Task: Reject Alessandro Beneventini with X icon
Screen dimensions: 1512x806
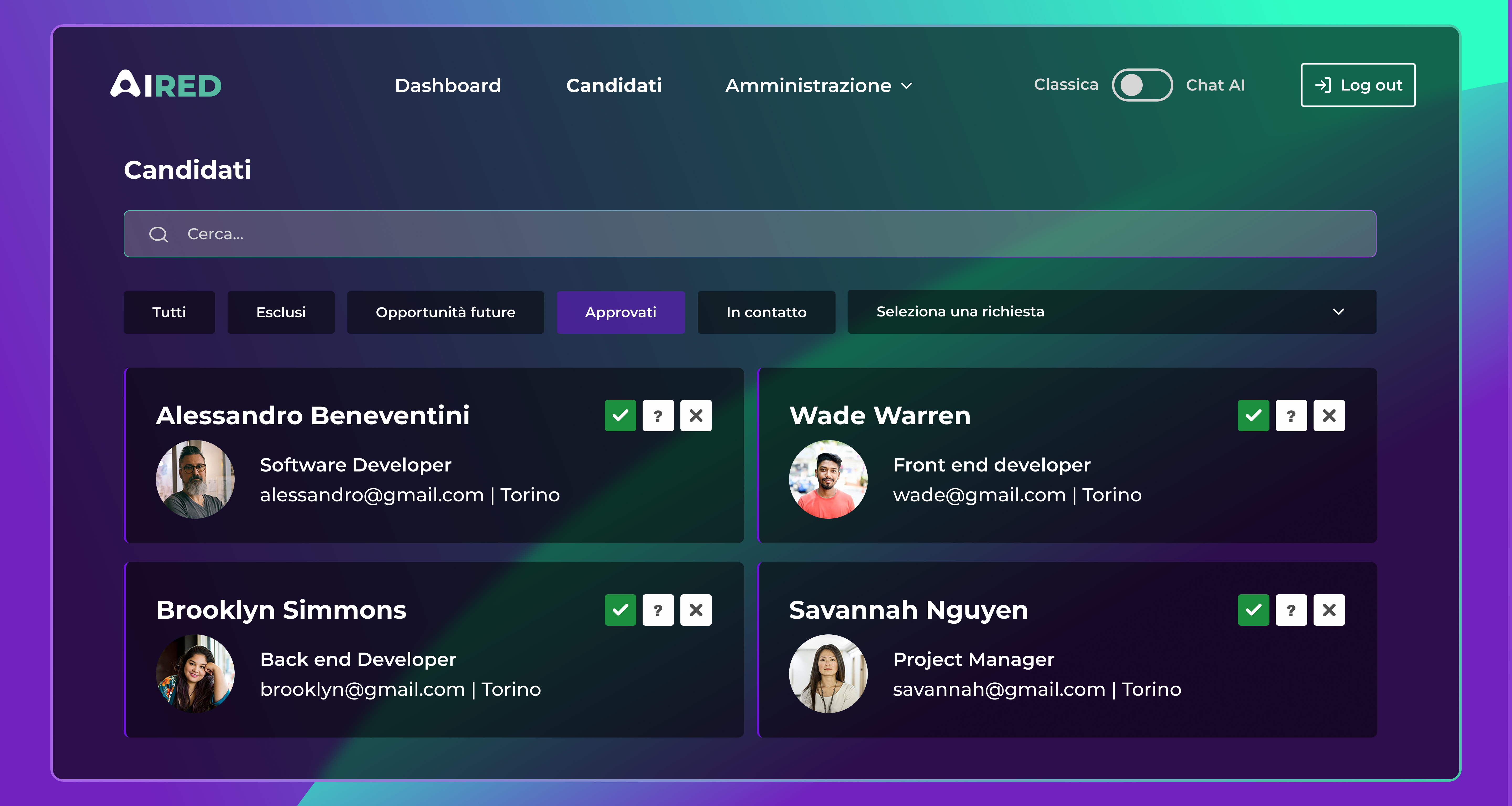Action: click(x=696, y=415)
